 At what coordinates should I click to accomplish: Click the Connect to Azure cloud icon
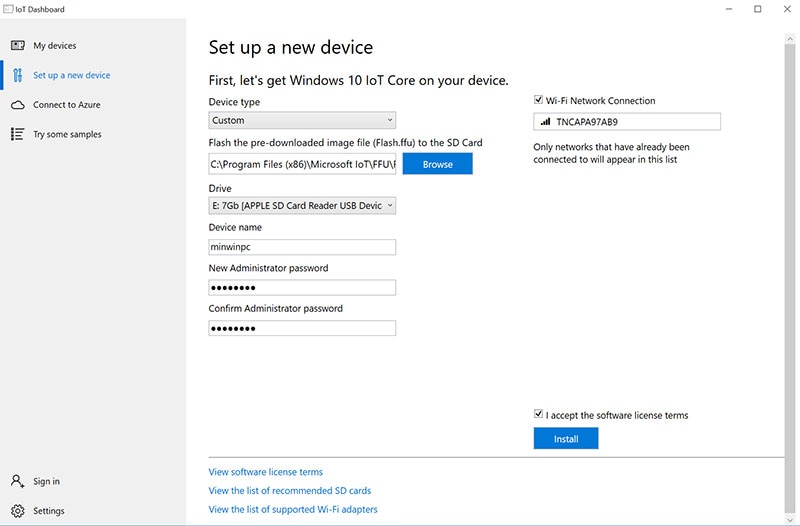click(x=17, y=105)
